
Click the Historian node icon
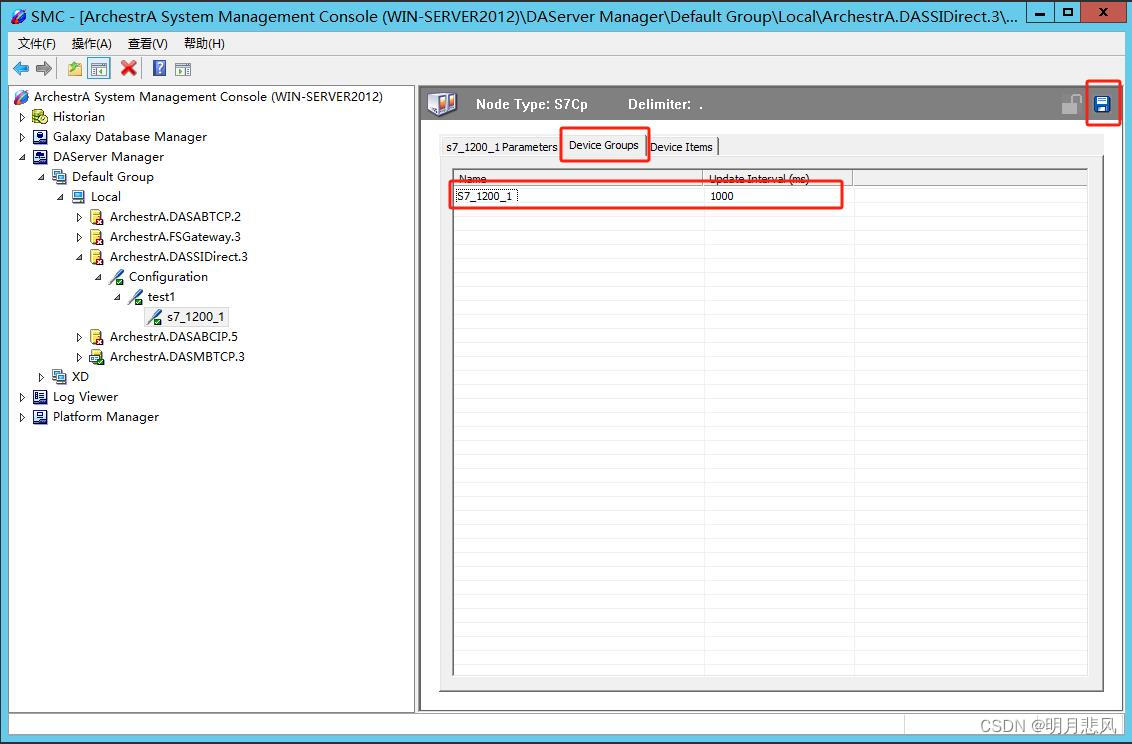(40, 117)
